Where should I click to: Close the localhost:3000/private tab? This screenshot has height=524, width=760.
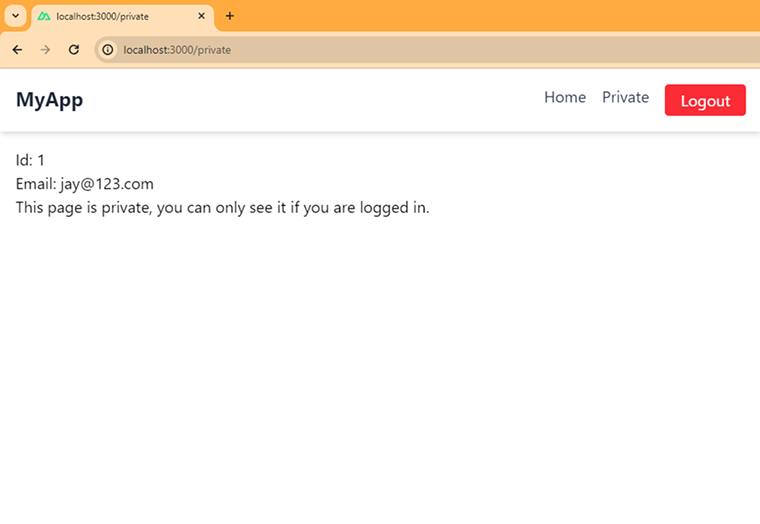coord(202,16)
